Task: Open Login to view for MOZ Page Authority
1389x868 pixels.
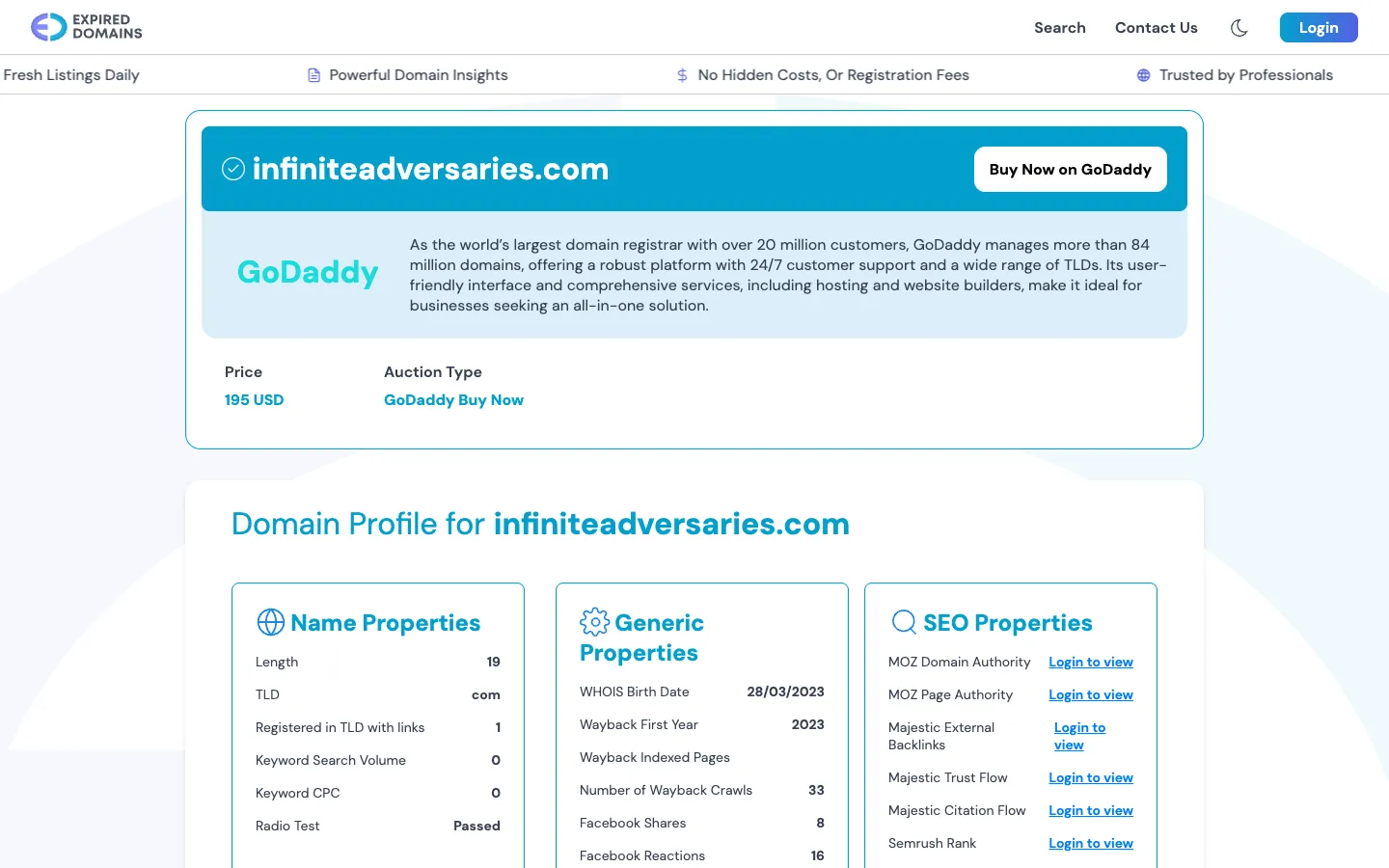Action: tap(1091, 695)
